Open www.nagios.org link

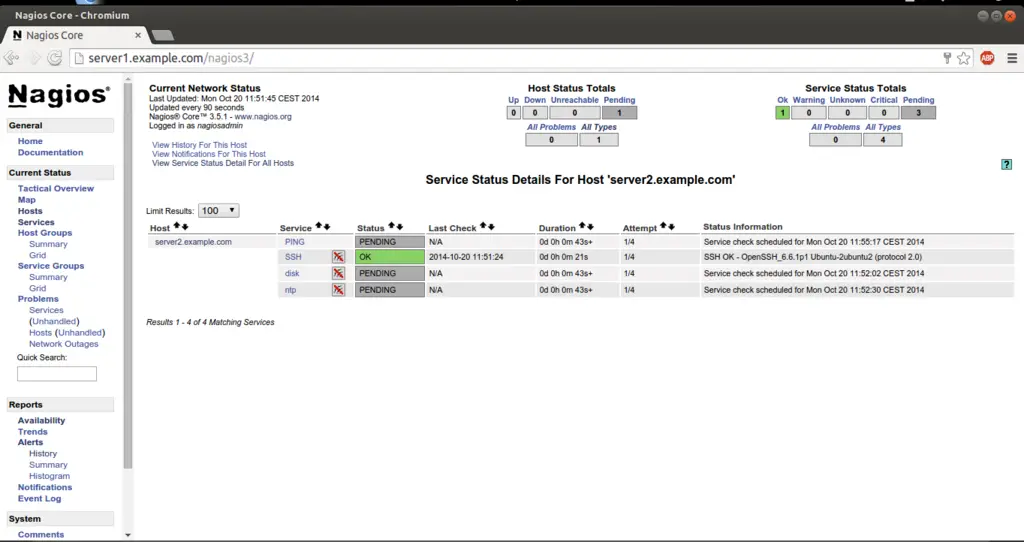[x=263, y=116]
